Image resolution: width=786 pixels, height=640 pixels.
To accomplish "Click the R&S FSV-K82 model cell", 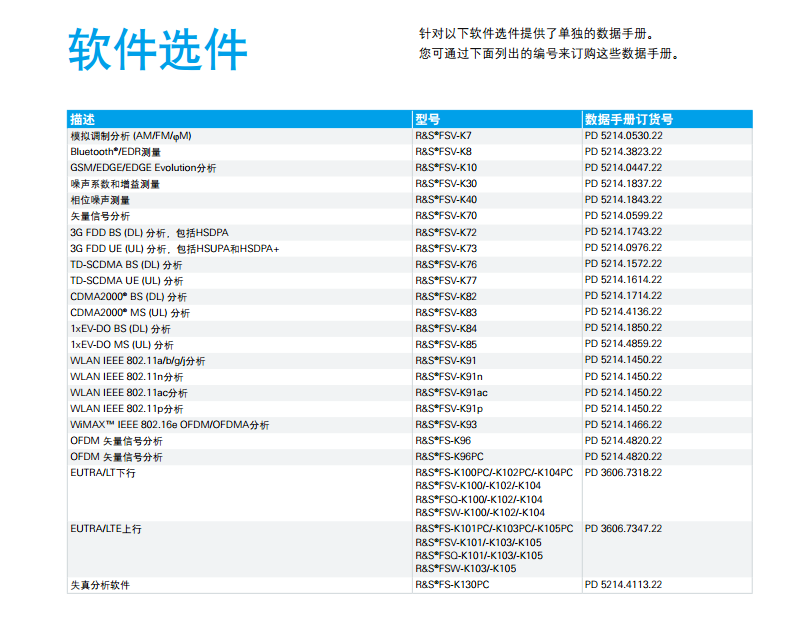I will pos(446,297).
